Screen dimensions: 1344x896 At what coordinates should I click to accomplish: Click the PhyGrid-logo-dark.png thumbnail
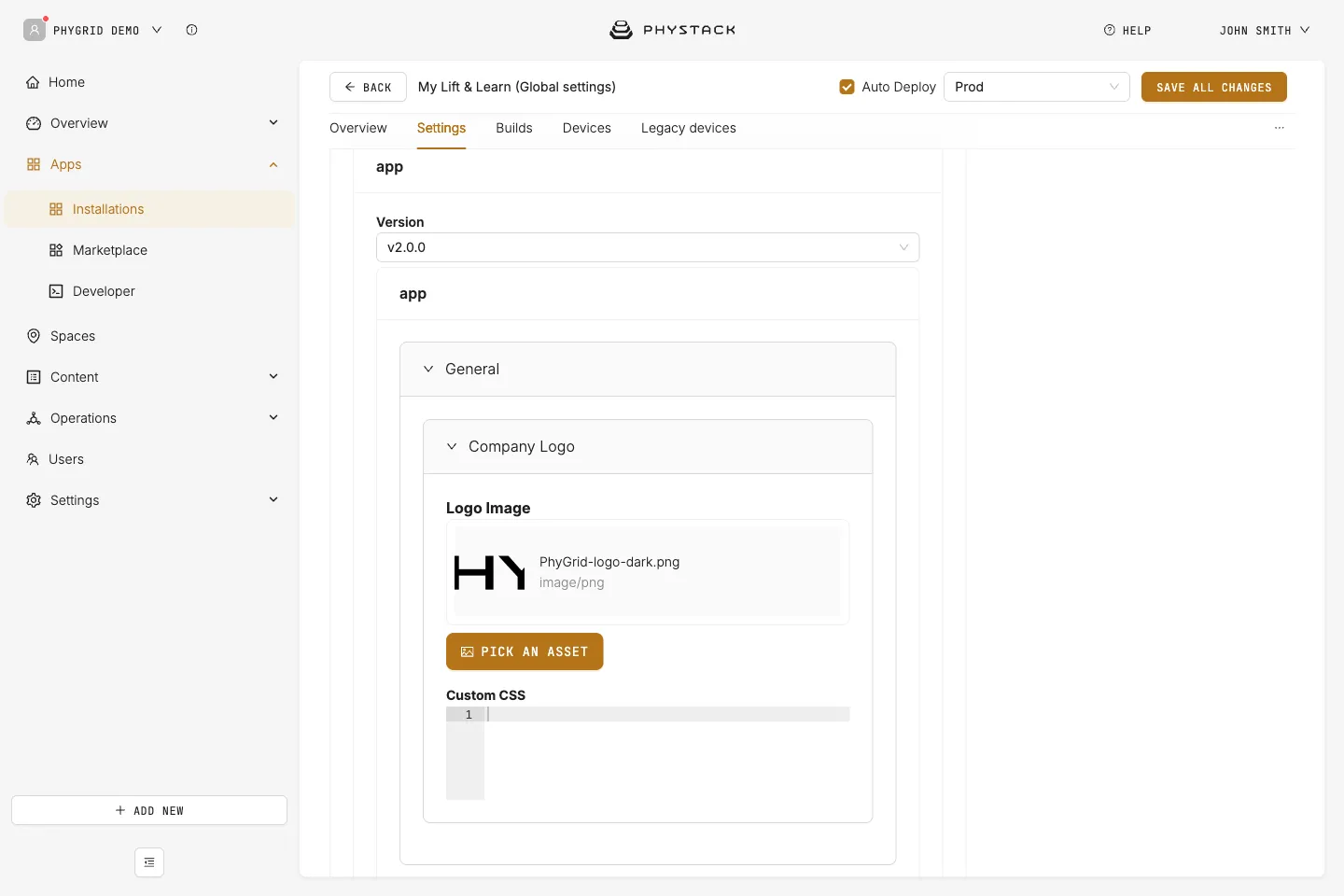490,572
